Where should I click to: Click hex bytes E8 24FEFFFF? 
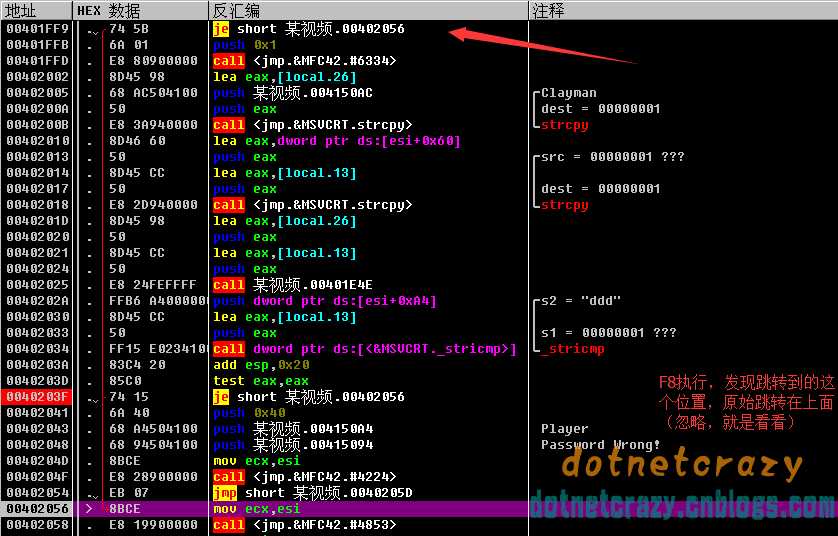[153, 285]
